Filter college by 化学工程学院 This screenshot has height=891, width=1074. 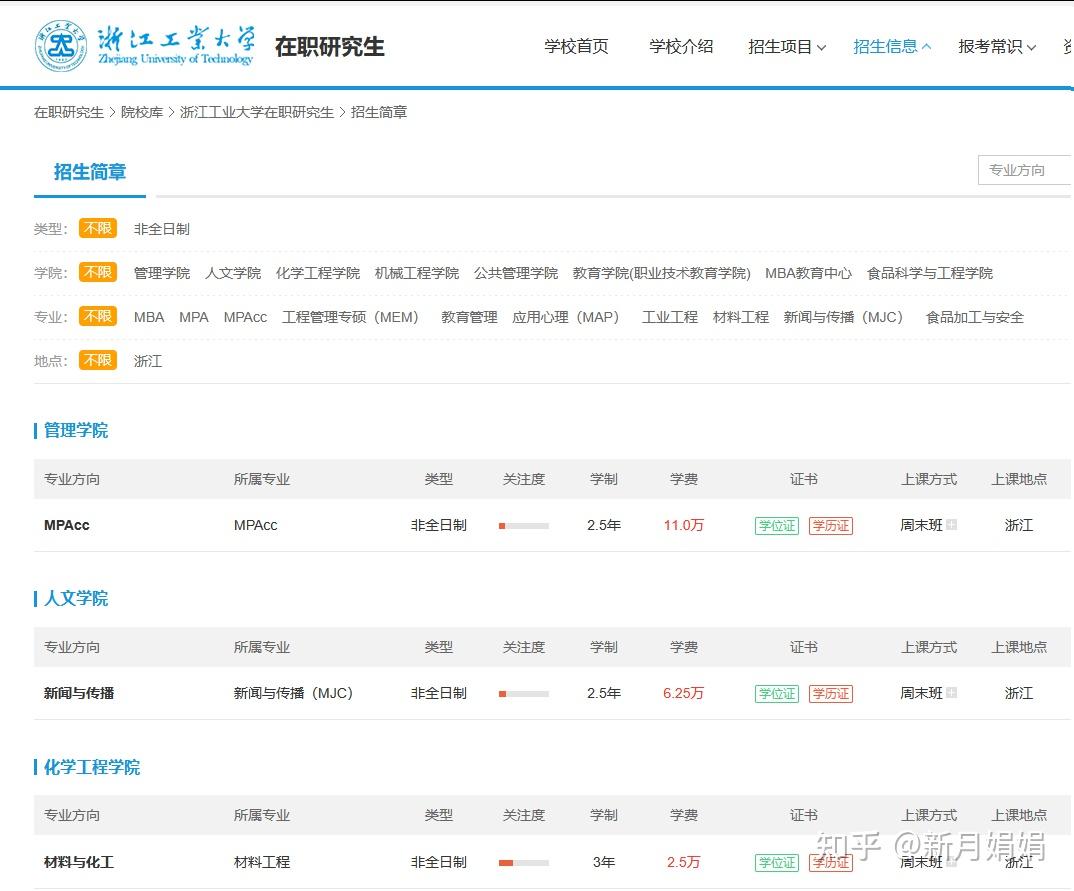318,273
